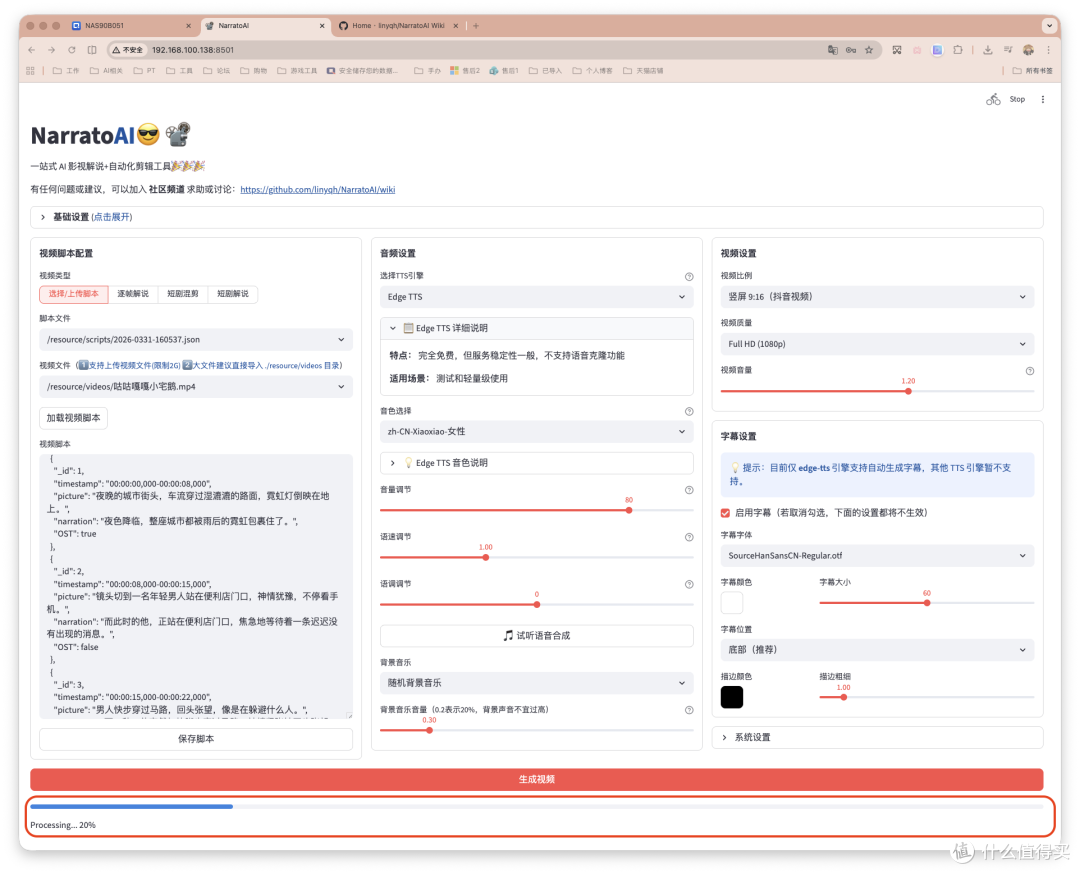Click the red 生成视频 button
The width and height of the screenshot is (1080, 874).
(x=537, y=779)
